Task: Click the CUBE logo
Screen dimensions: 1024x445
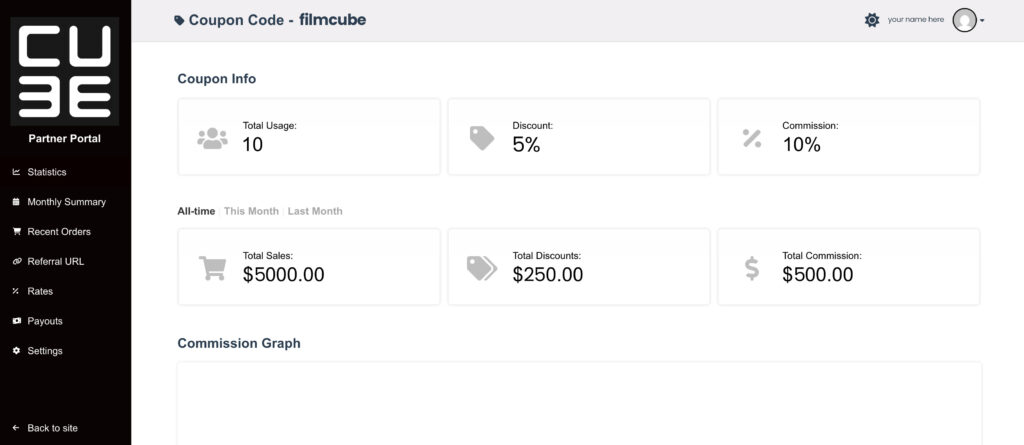Action: pyautogui.click(x=65, y=71)
